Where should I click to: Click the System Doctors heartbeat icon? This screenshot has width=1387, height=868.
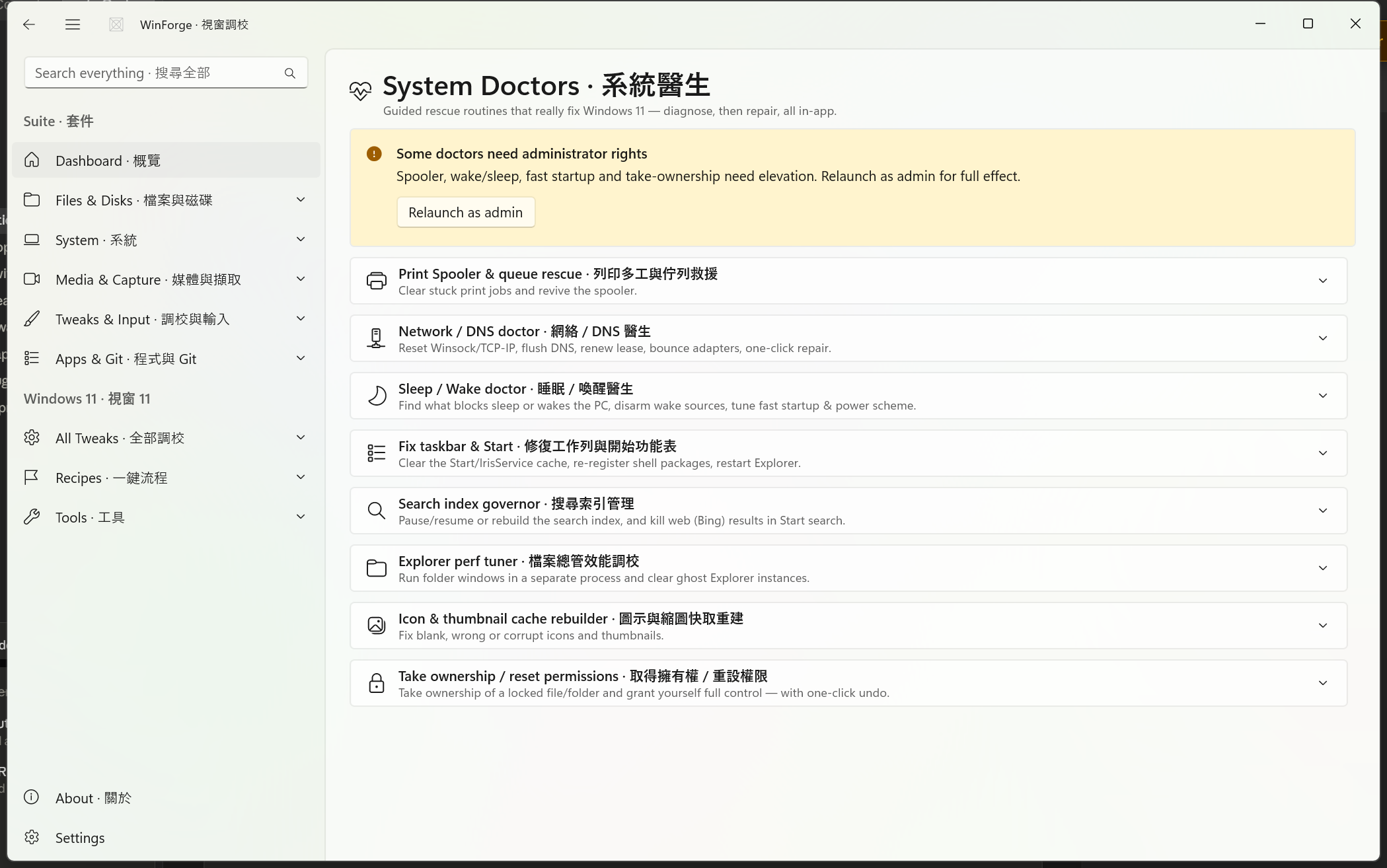(x=360, y=91)
